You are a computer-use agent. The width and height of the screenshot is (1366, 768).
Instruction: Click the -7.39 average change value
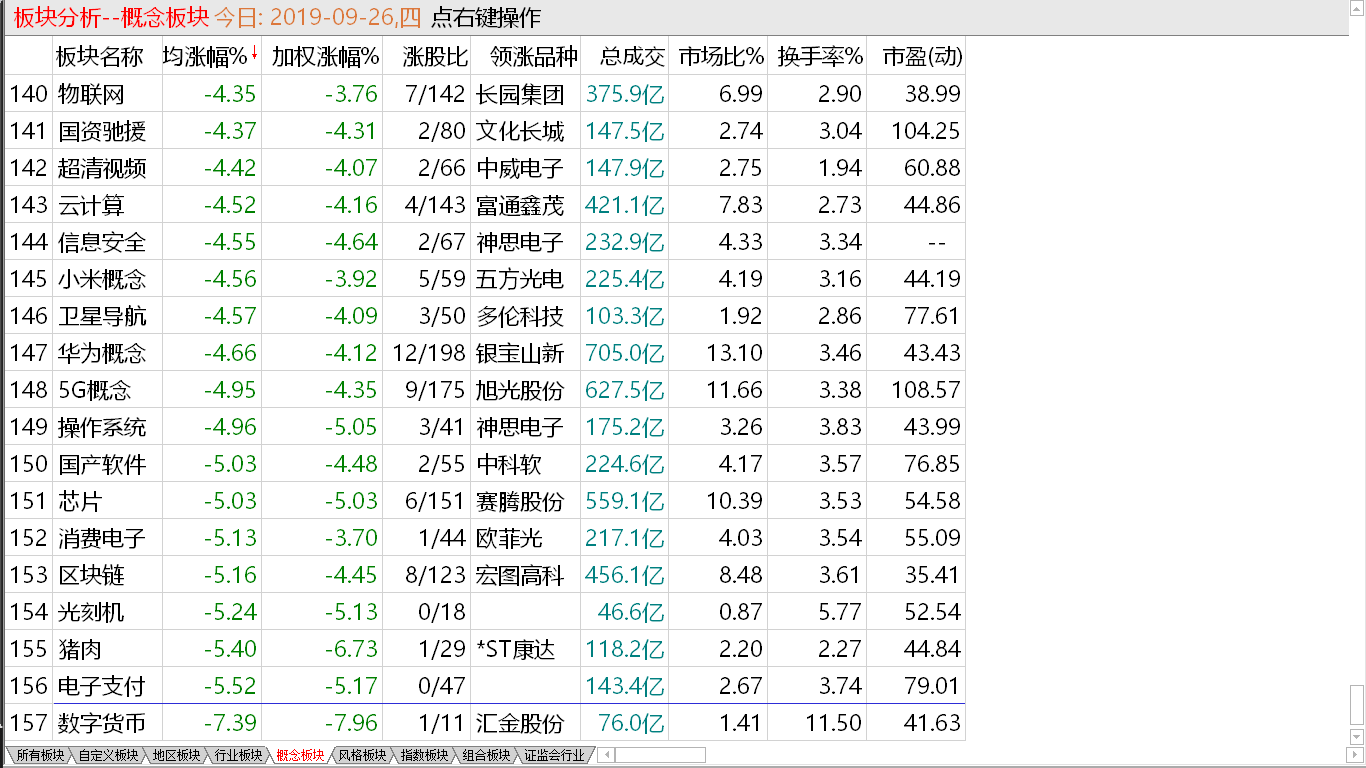pyautogui.click(x=229, y=723)
